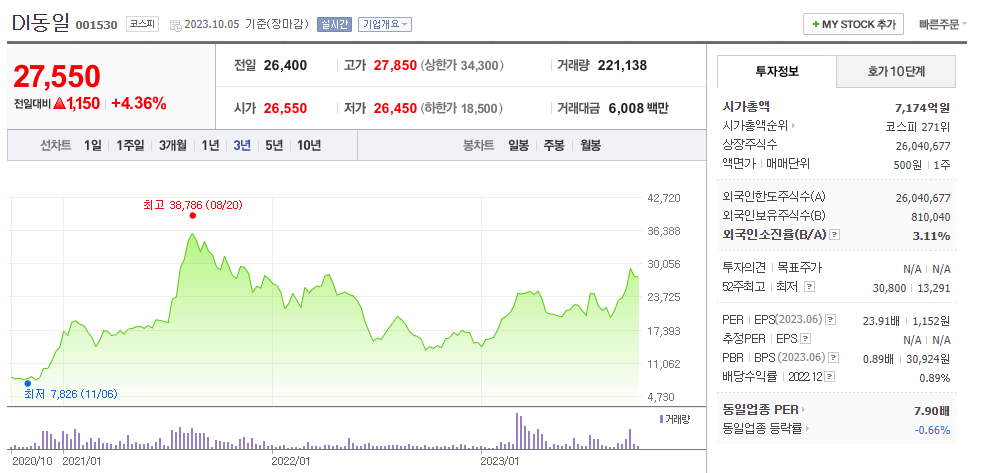This screenshot has height=473, width=983.
Task: Click the 시가총액순위 link
Action: click(755, 125)
